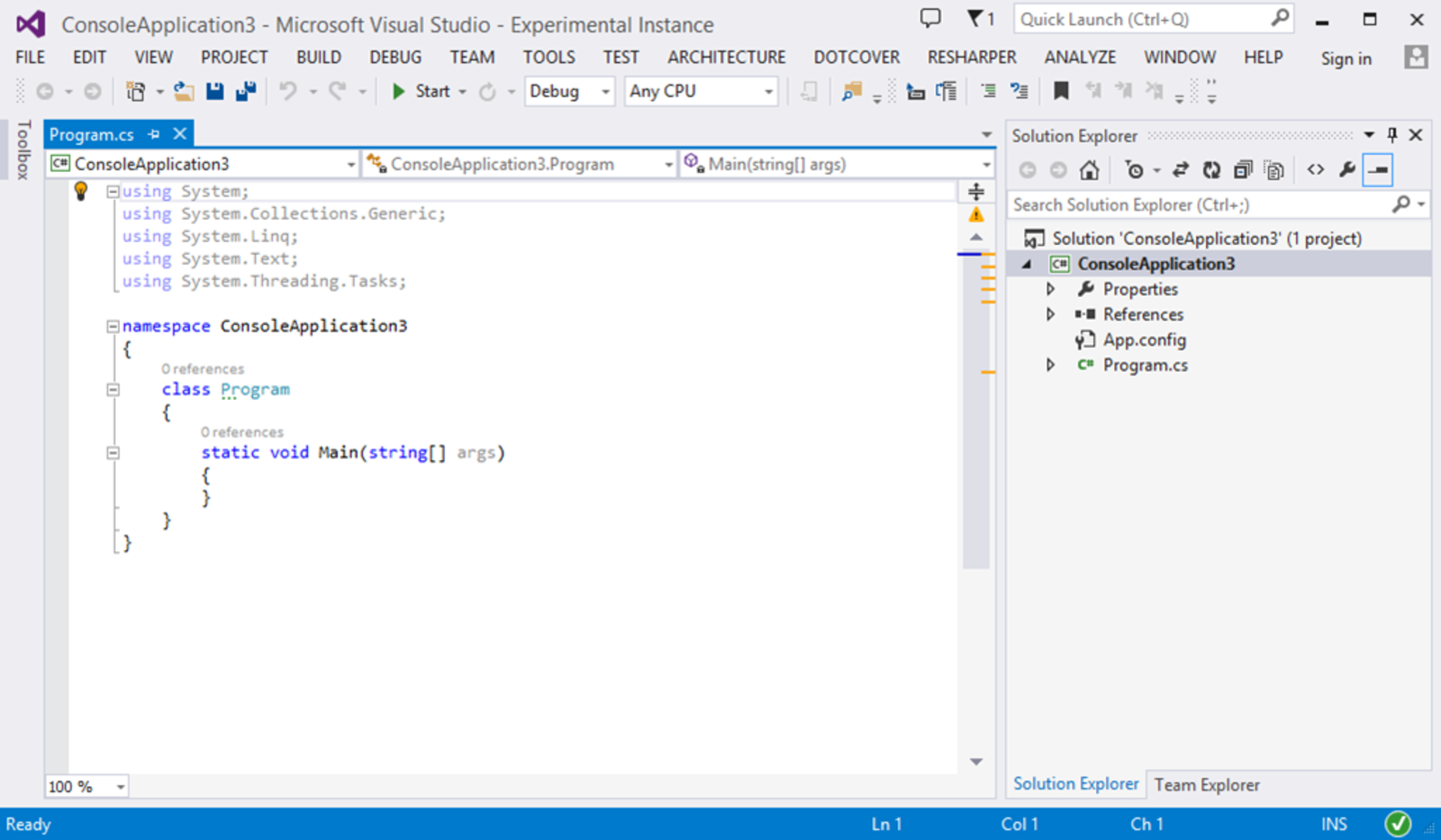The height and width of the screenshot is (840, 1441).
Task: Click the Show All Files icon
Action: [x=1273, y=169]
